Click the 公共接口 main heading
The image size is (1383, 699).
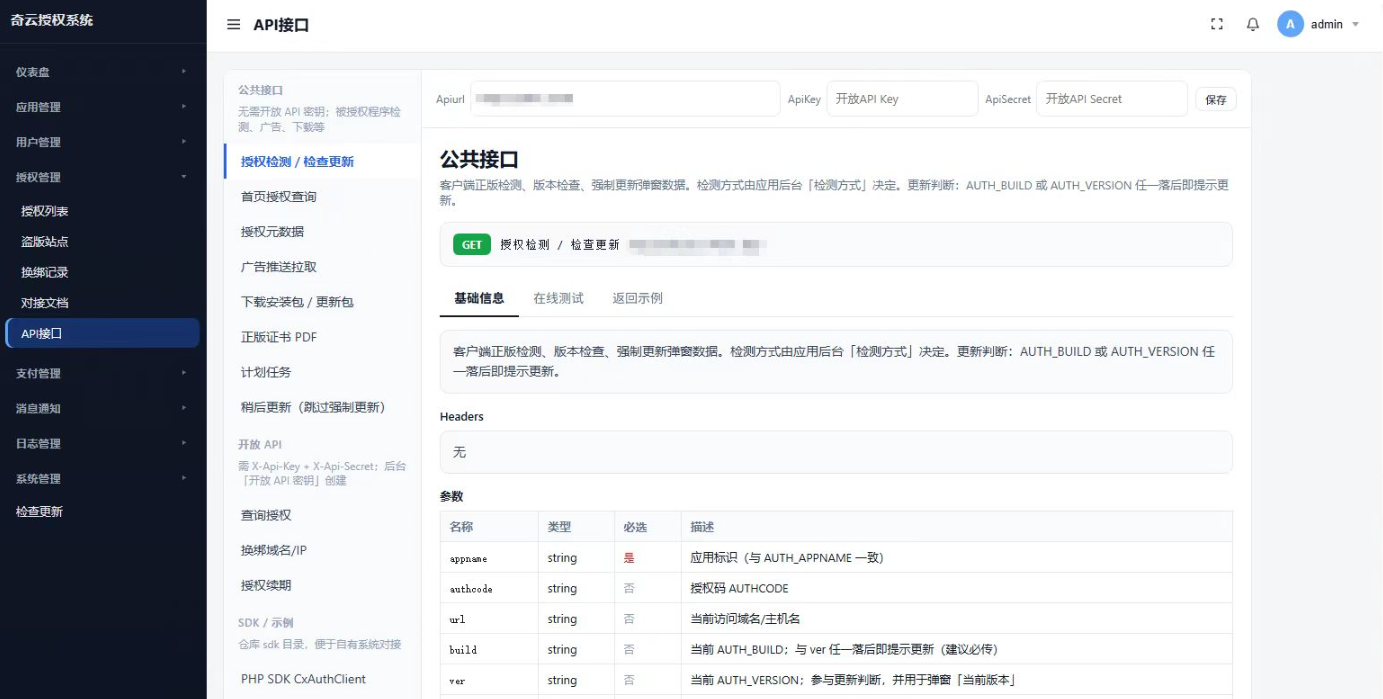coord(479,159)
